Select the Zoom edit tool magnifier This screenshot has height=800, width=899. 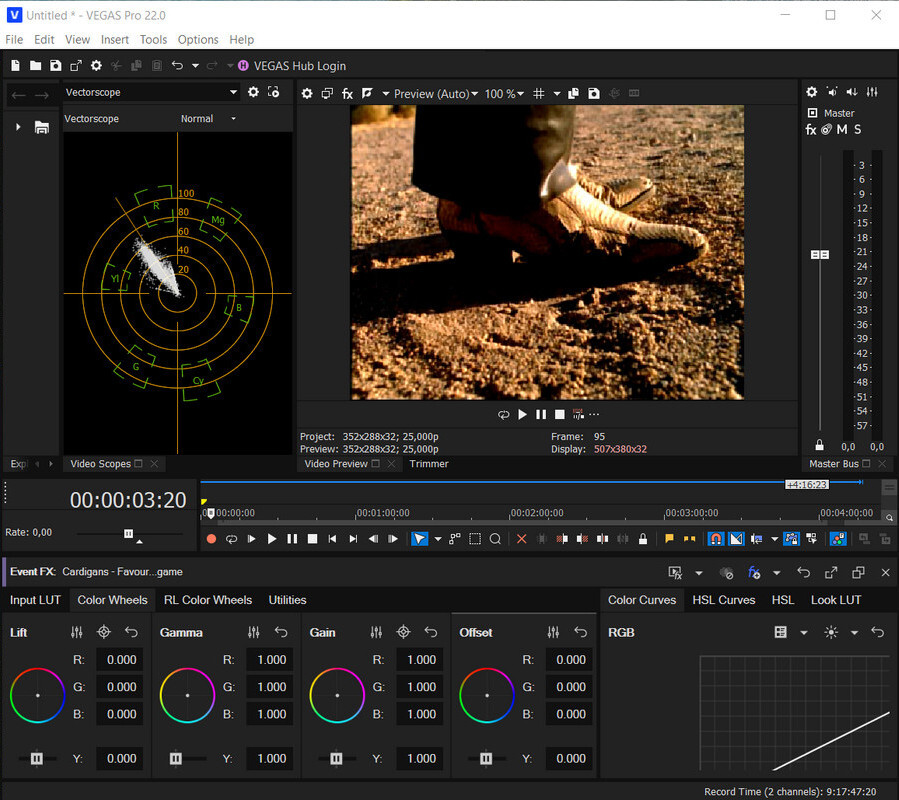[x=495, y=539]
